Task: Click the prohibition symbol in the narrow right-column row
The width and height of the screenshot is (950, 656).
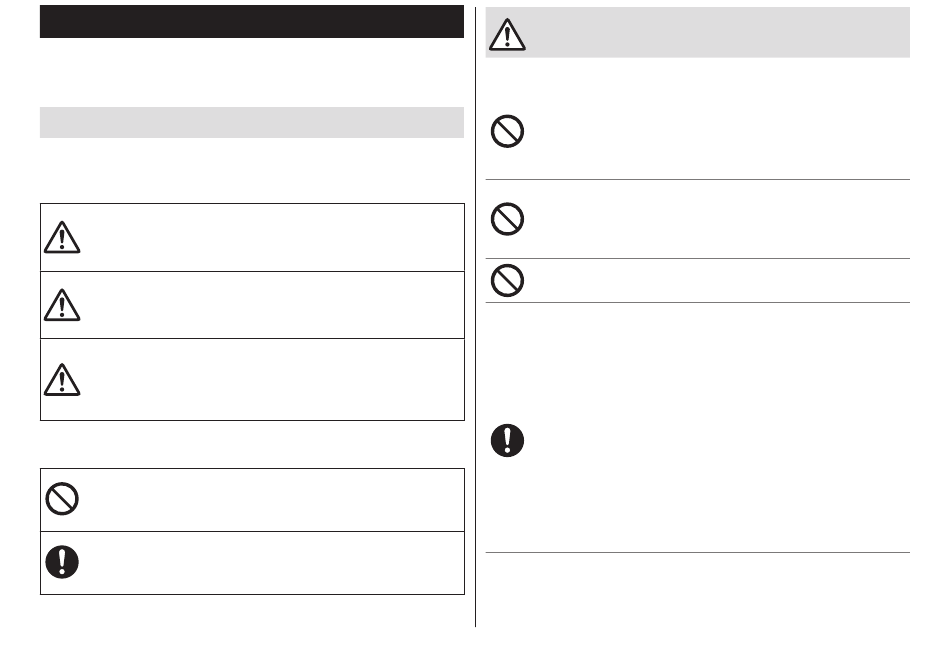Action: pyautogui.click(x=507, y=280)
